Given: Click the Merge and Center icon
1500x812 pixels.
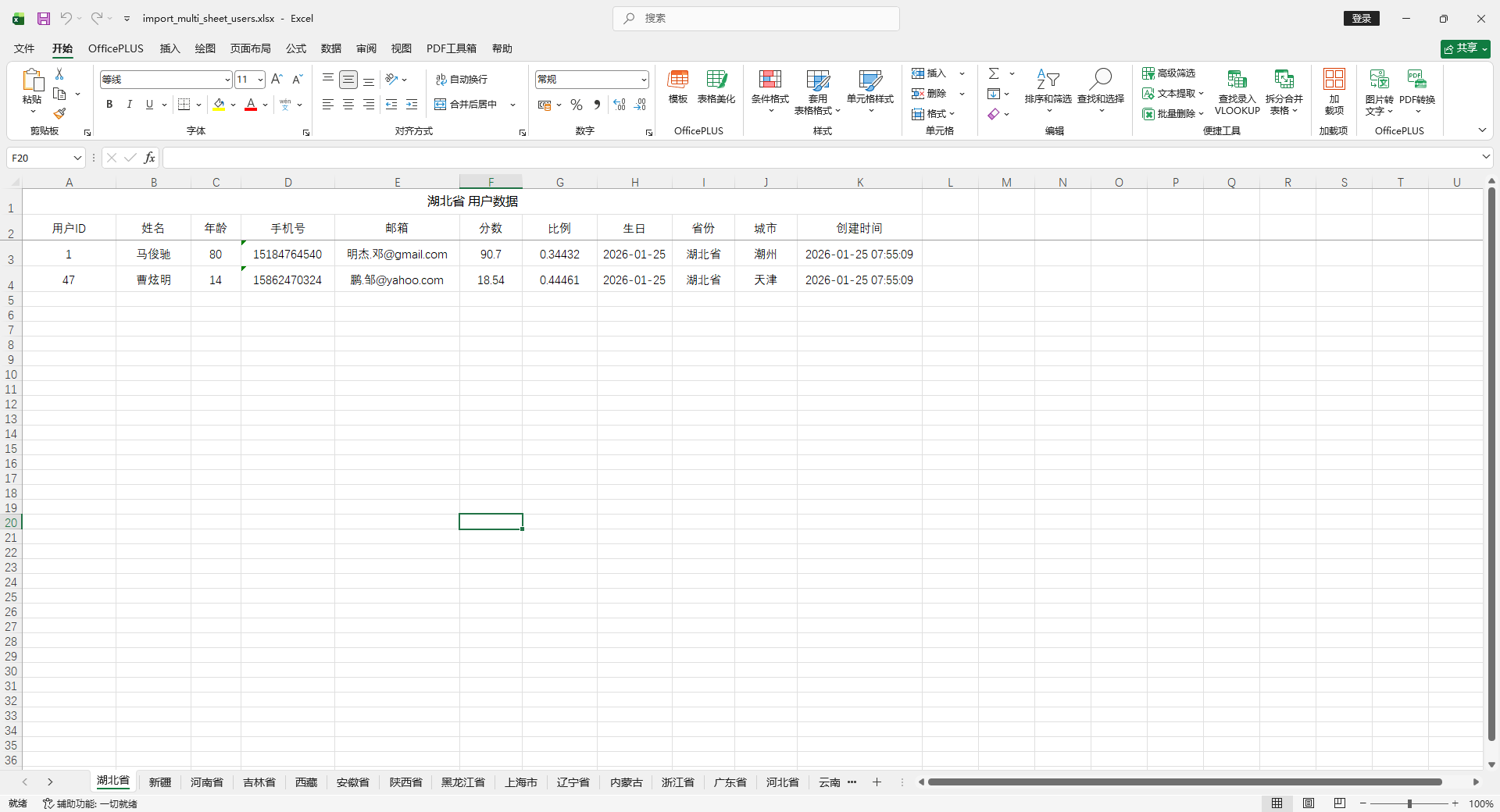Looking at the screenshot, I should (441, 105).
